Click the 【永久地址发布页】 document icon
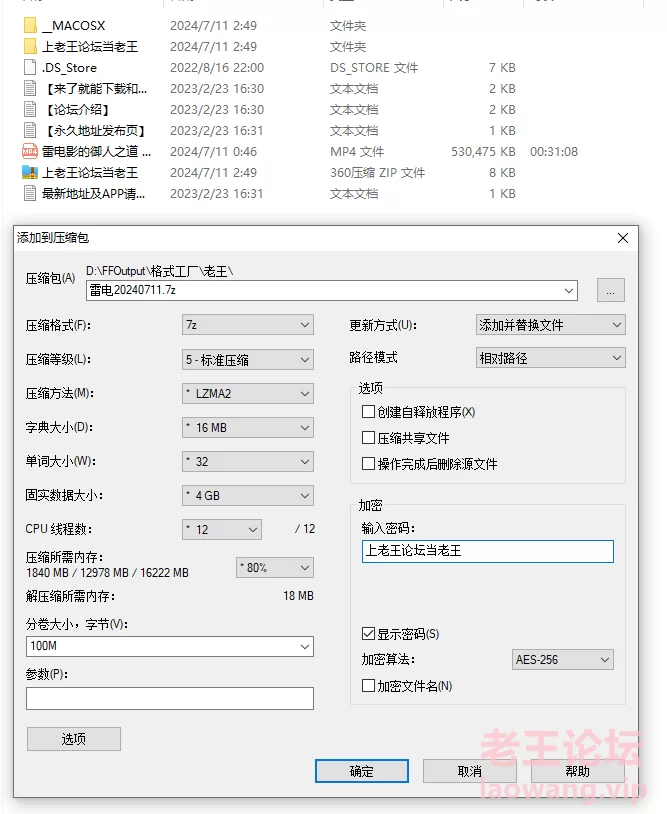667x814 pixels. [x=30, y=130]
